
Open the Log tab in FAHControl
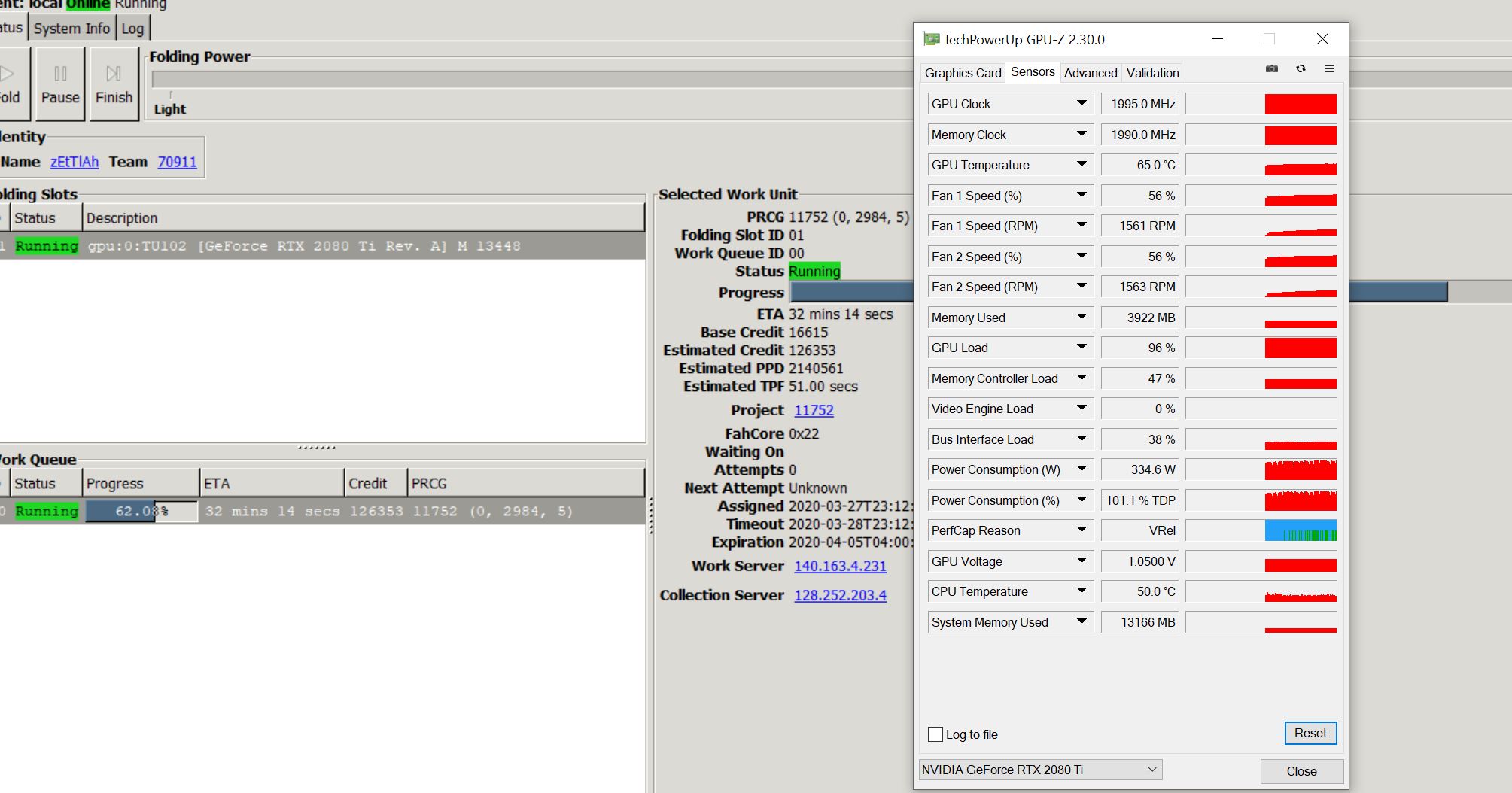[x=132, y=29]
